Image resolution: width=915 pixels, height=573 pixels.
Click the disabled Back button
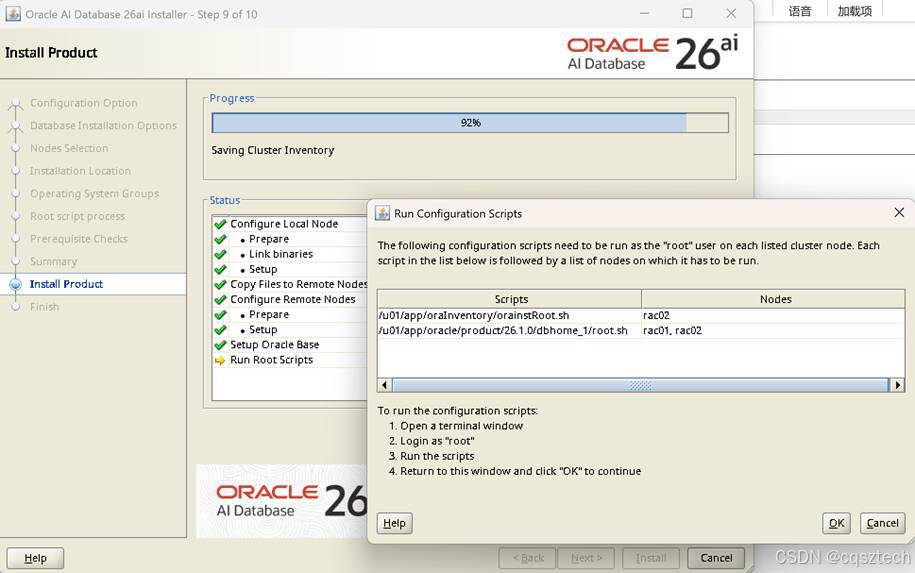point(528,558)
